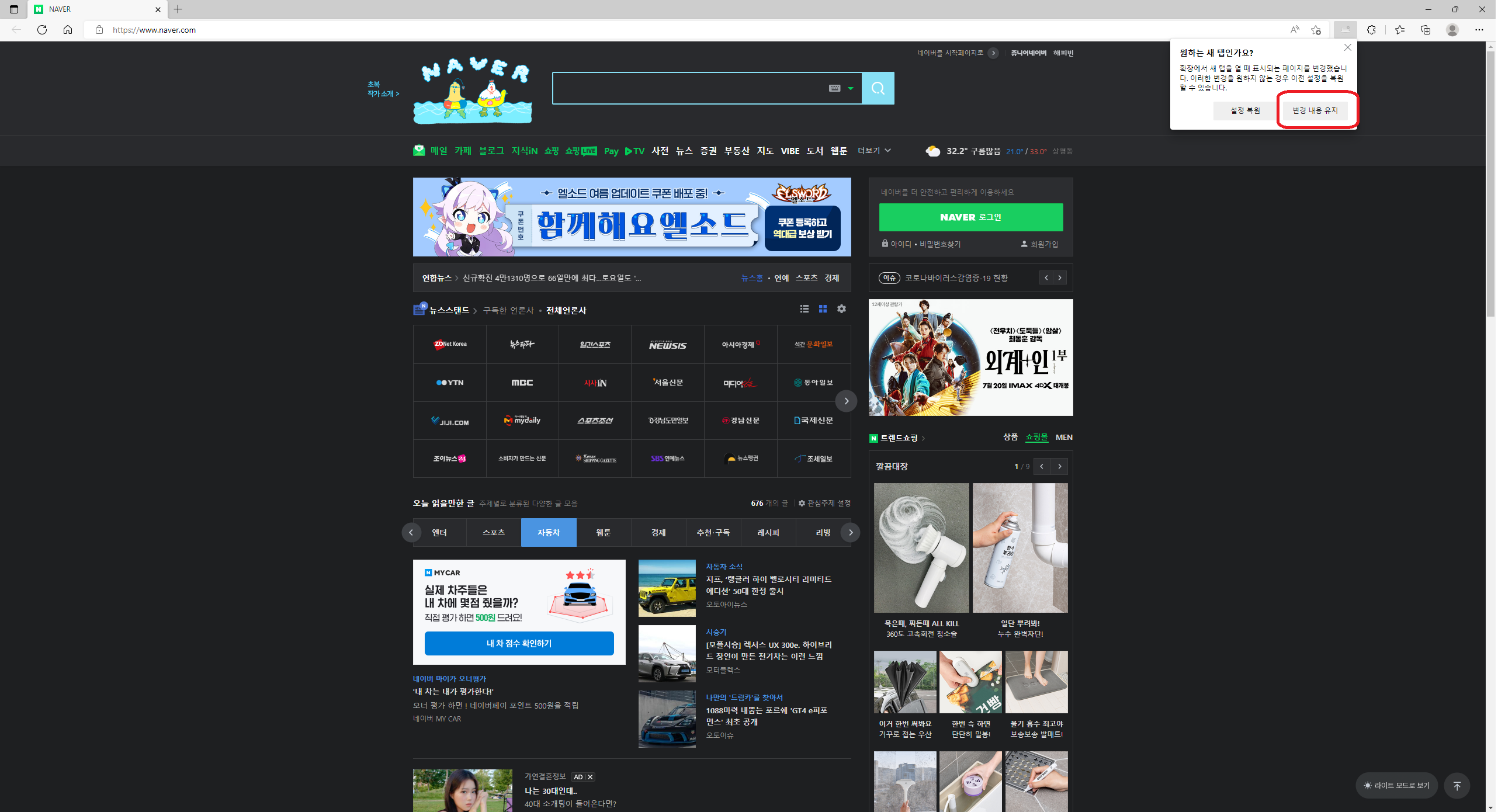1498x812 pixels.
Task: Click the NAVER 로그인 button
Action: click(972, 217)
